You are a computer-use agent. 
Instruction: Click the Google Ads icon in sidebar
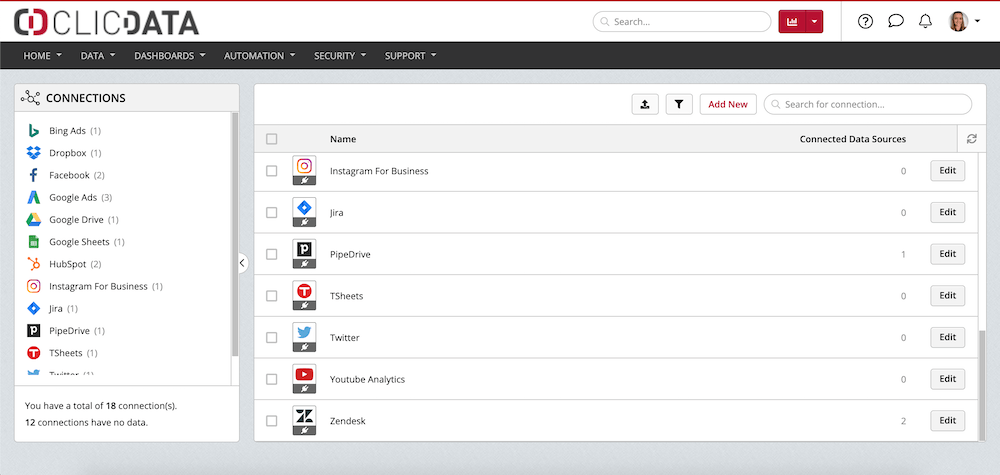point(34,198)
